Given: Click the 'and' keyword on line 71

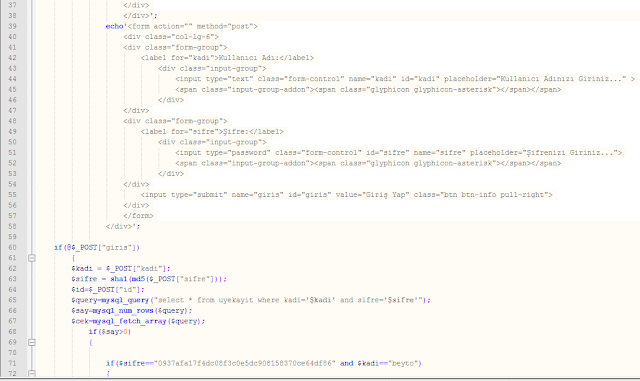Looking at the screenshot, I should click(x=347, y=363).
